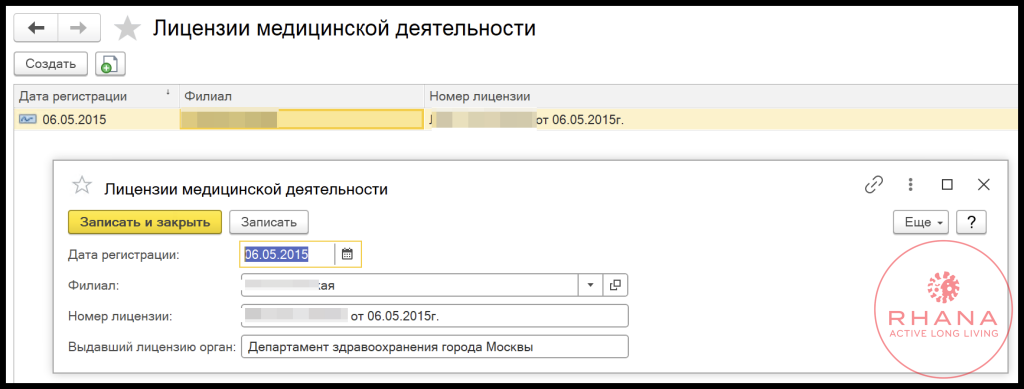Select the license number cell in row
Screen dimensions: 1024x389
pos(722,119)
